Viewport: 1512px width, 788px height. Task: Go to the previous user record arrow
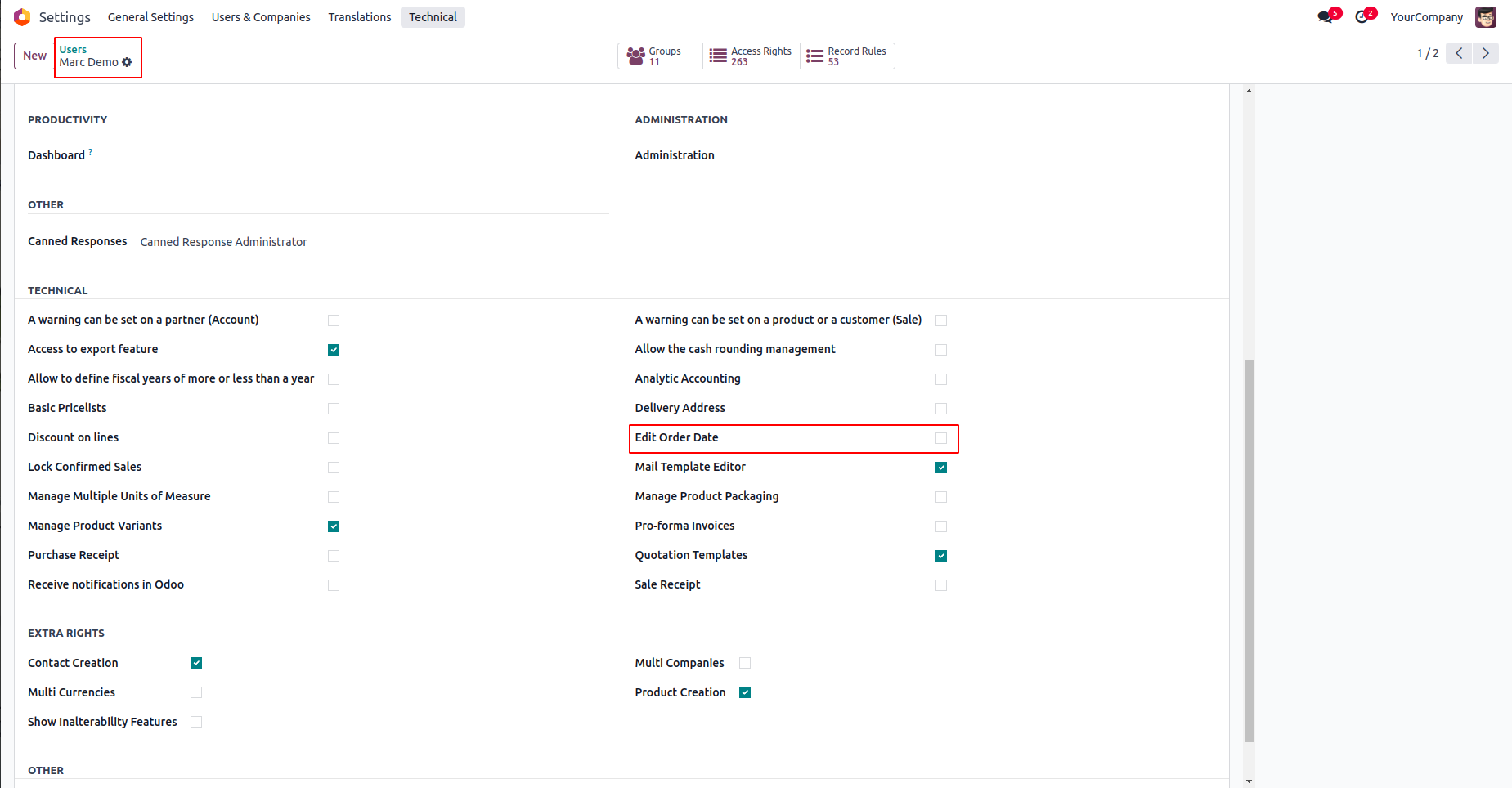(x=1459, y=53)
